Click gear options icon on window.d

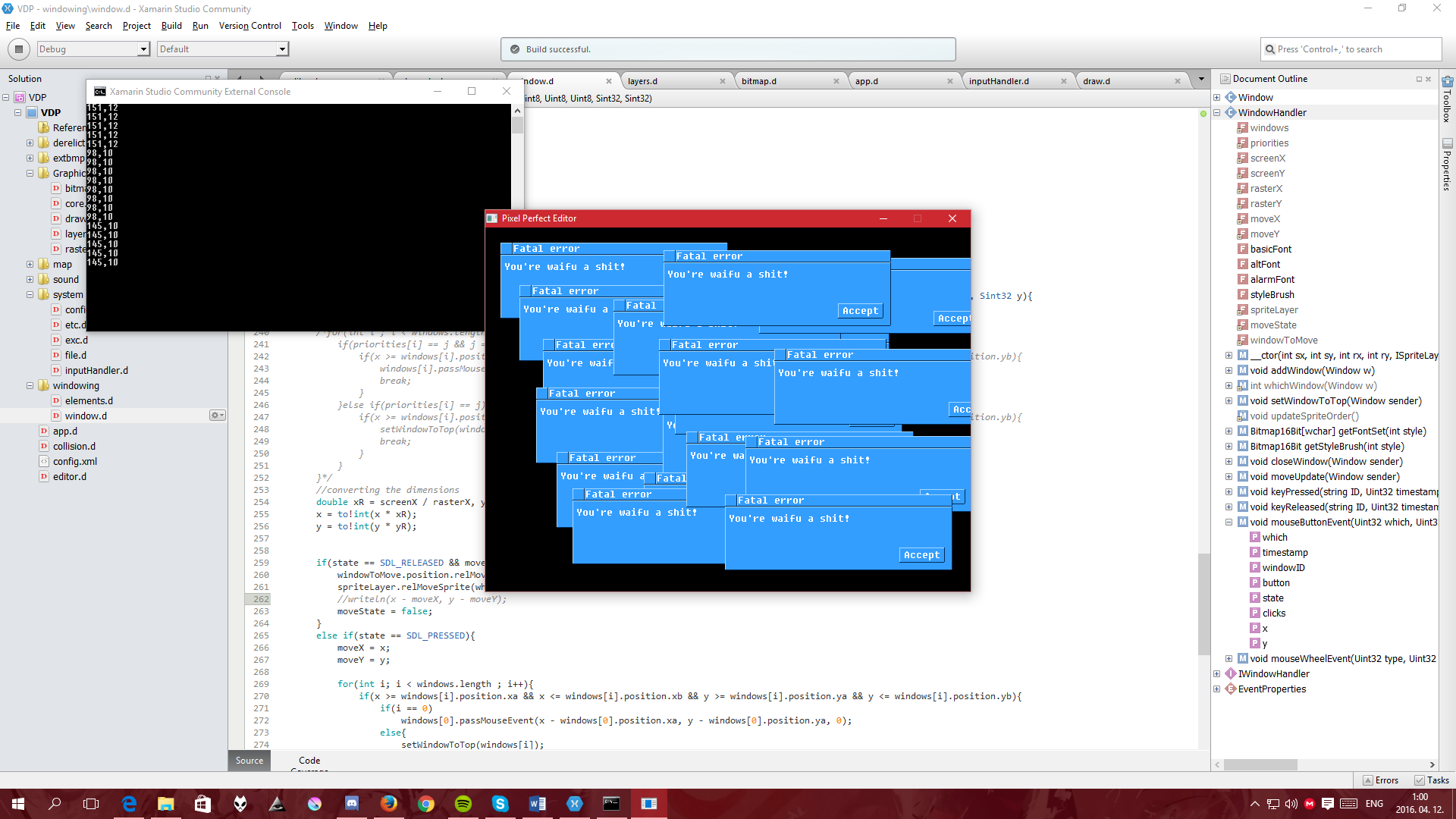coord(217,416)
